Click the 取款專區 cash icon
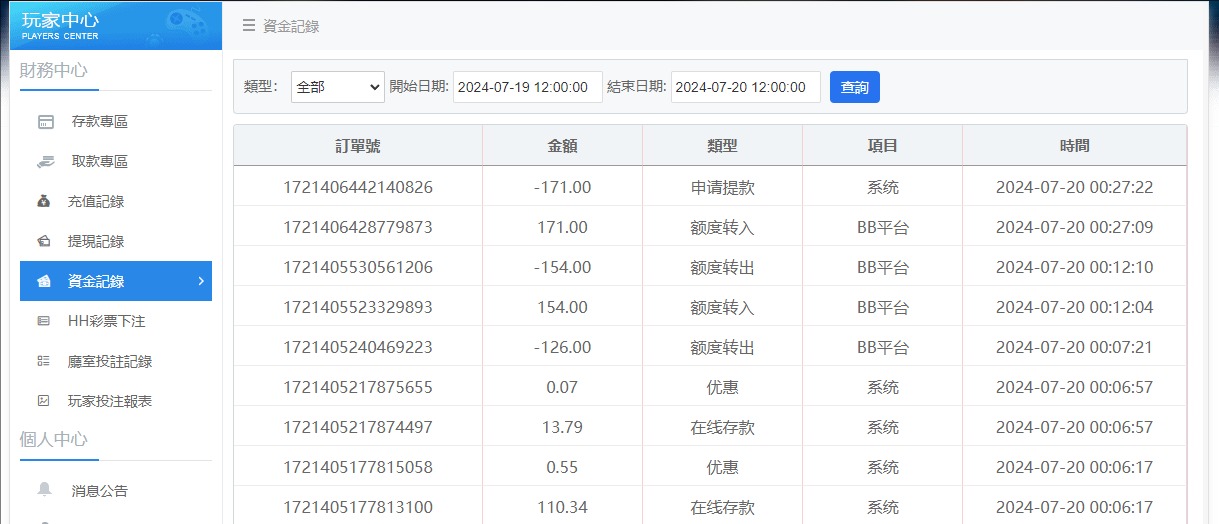 pos(45,162)
